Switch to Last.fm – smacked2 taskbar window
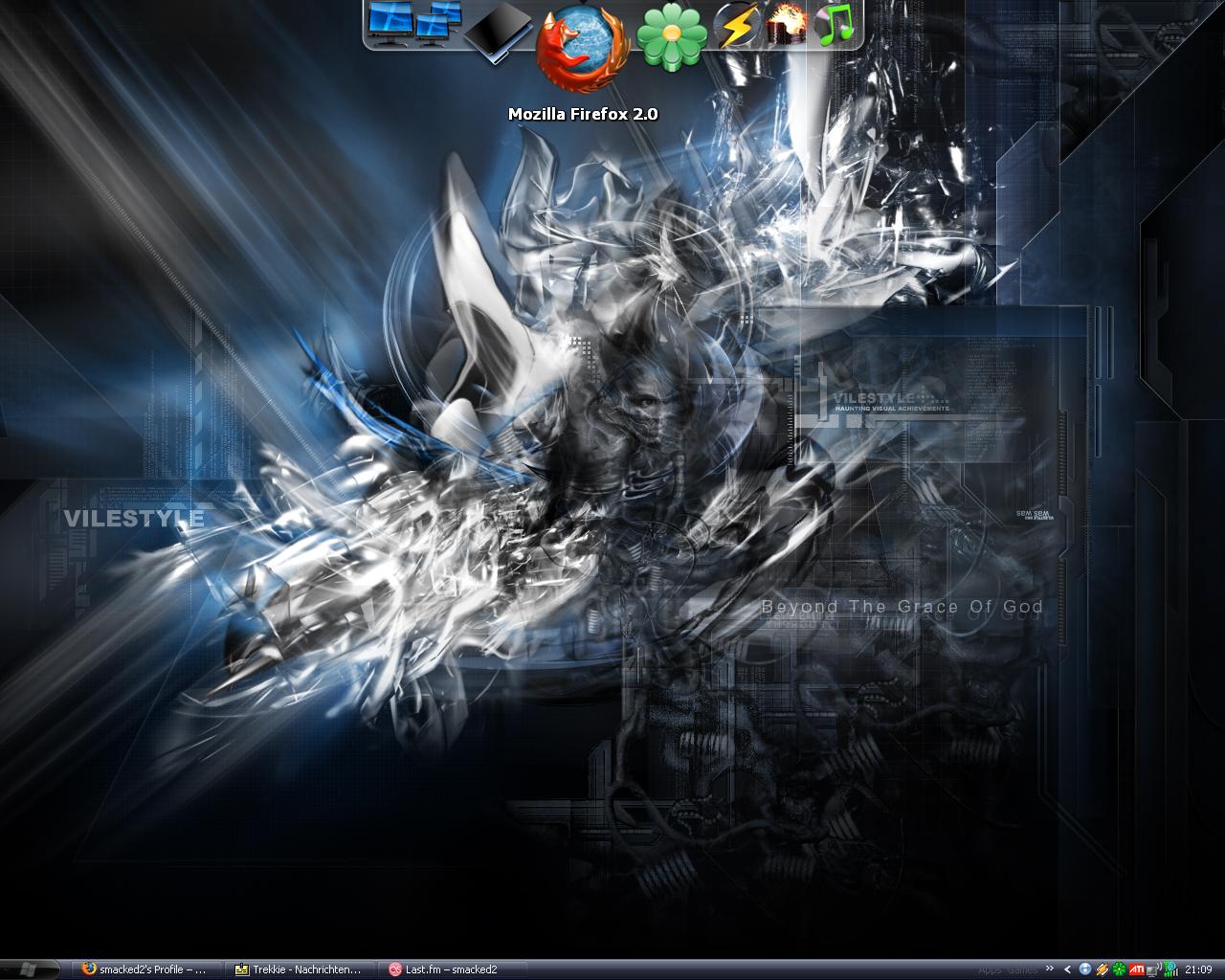 click(453, 969)
